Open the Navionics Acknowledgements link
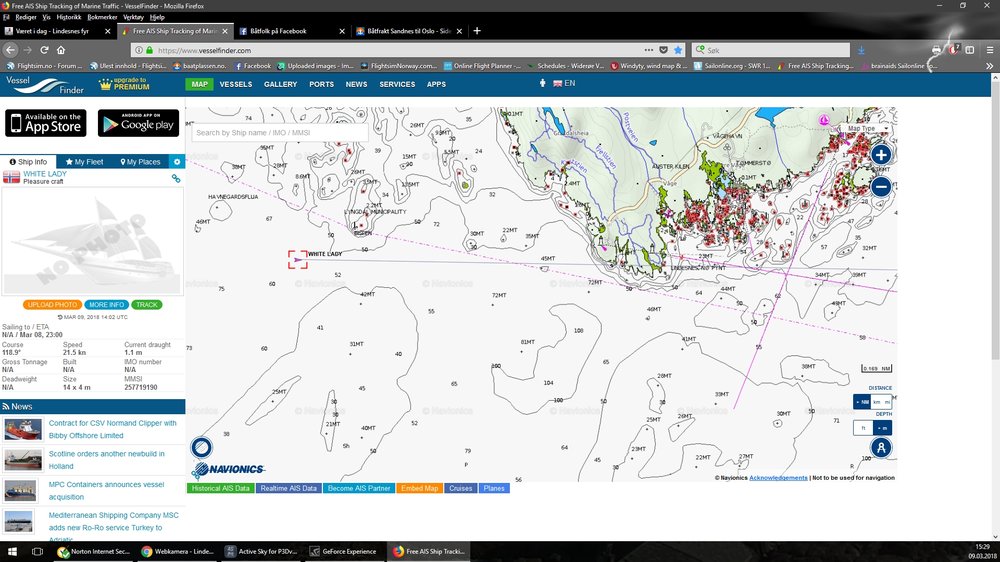The image size is (1000, 562). (778, 477)
